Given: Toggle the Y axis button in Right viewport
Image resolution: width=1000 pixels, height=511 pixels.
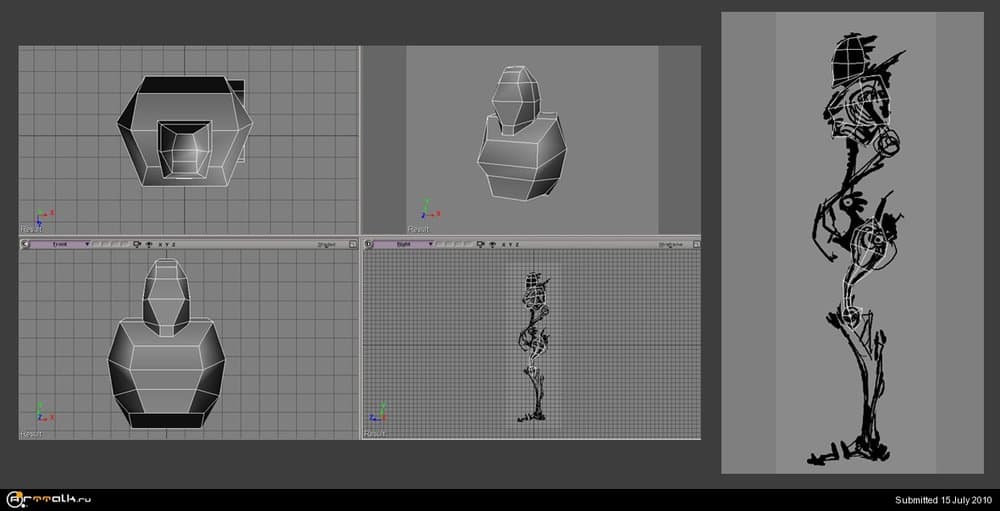Looking at the screenshot, I should (511, 244).
